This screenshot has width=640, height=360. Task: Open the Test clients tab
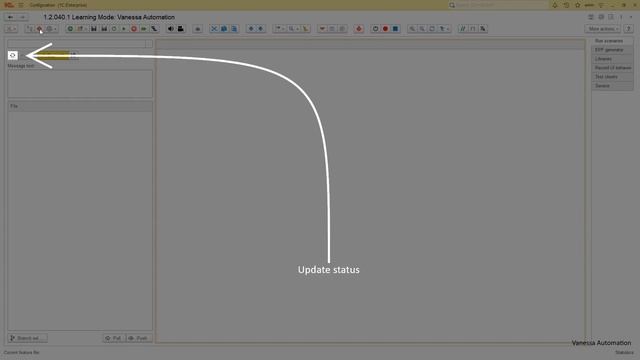[612, 77]
